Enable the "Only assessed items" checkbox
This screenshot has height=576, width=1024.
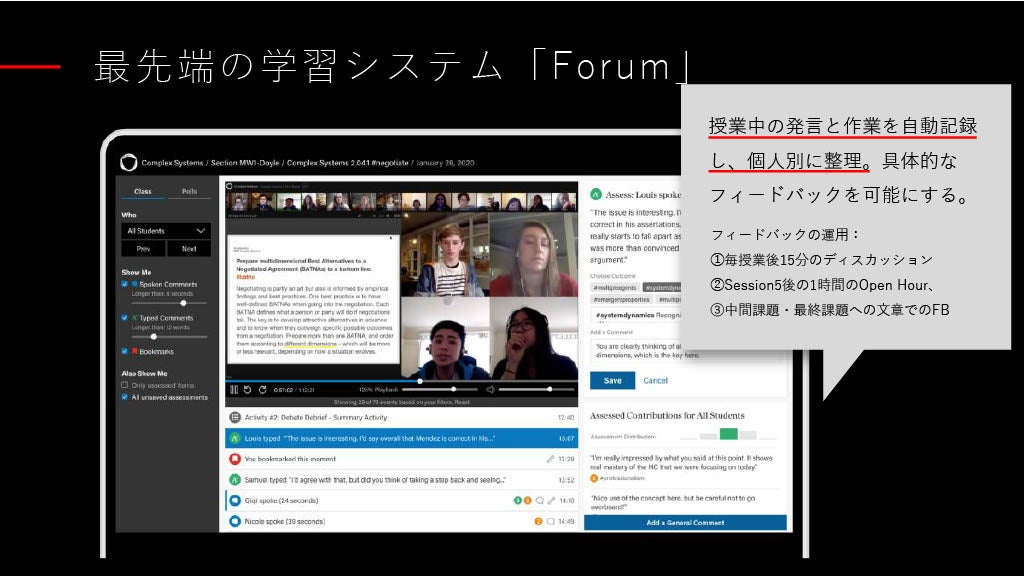[126, 385]
